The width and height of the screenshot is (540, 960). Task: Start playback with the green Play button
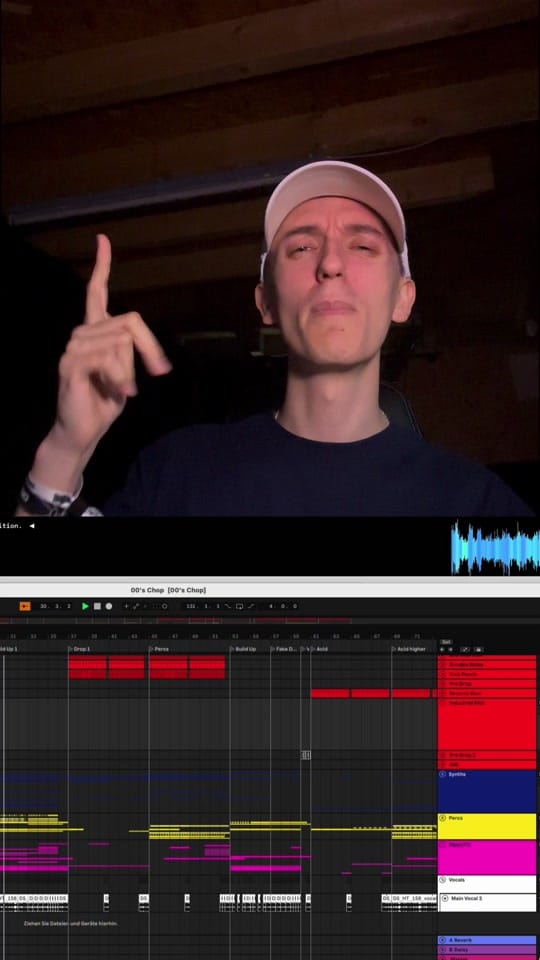[x=85, y=606]
